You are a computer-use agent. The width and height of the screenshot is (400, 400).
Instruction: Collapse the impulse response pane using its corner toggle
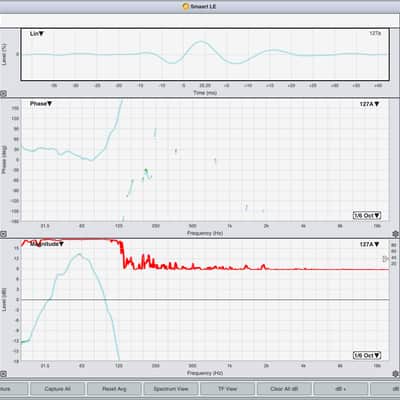pos(3,94)
